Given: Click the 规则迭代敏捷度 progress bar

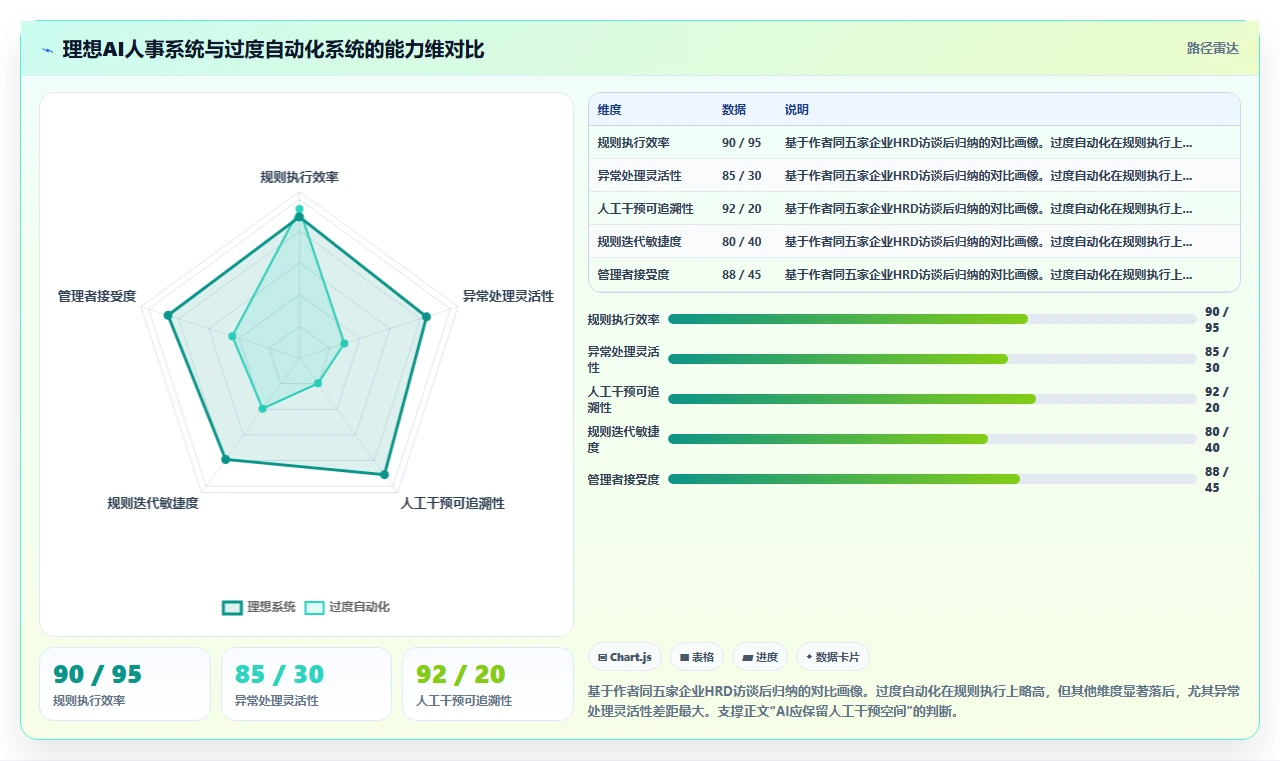Looking at the screenshot, I should (932, 439).
